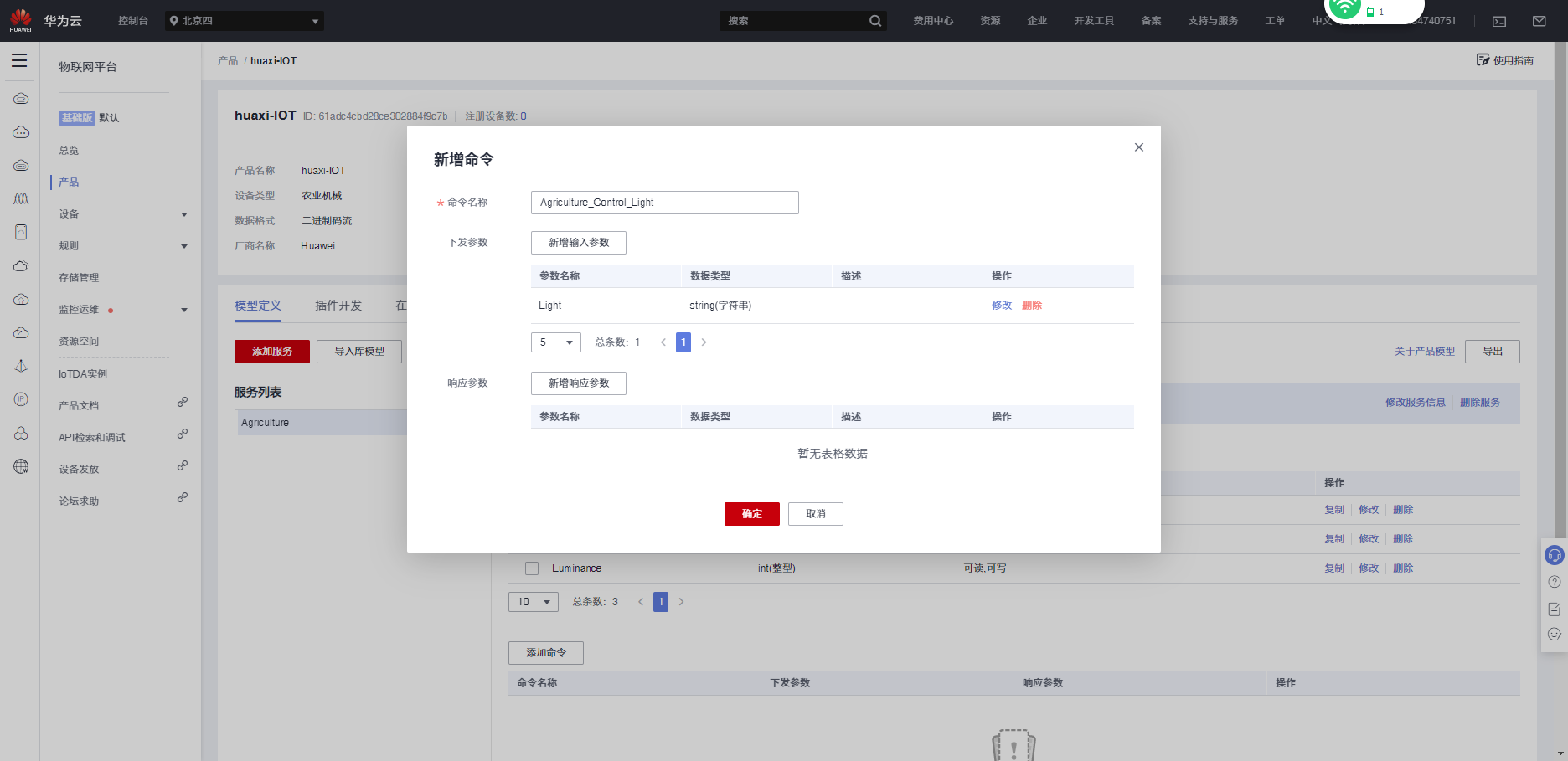Screen dimensions: 1568x761
Task: Click the external link icon beside 设备发放
Action: point(183,466)
